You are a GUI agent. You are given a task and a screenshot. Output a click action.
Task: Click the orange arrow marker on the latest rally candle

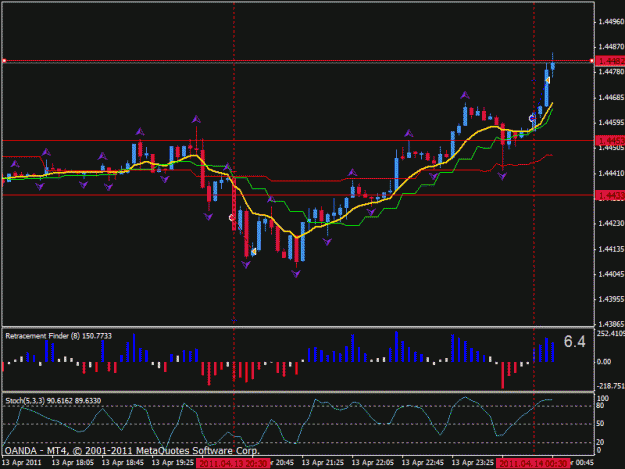point(548,80)
